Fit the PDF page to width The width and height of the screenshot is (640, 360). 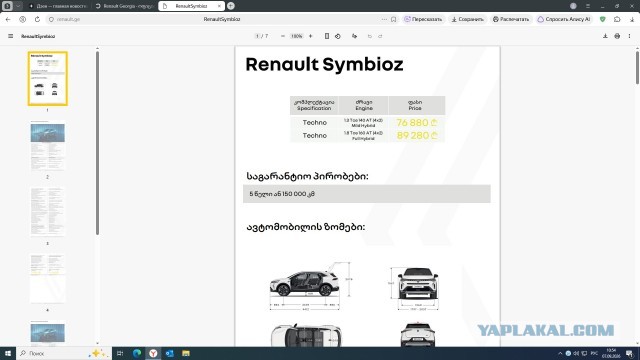(x=327, y=36)
